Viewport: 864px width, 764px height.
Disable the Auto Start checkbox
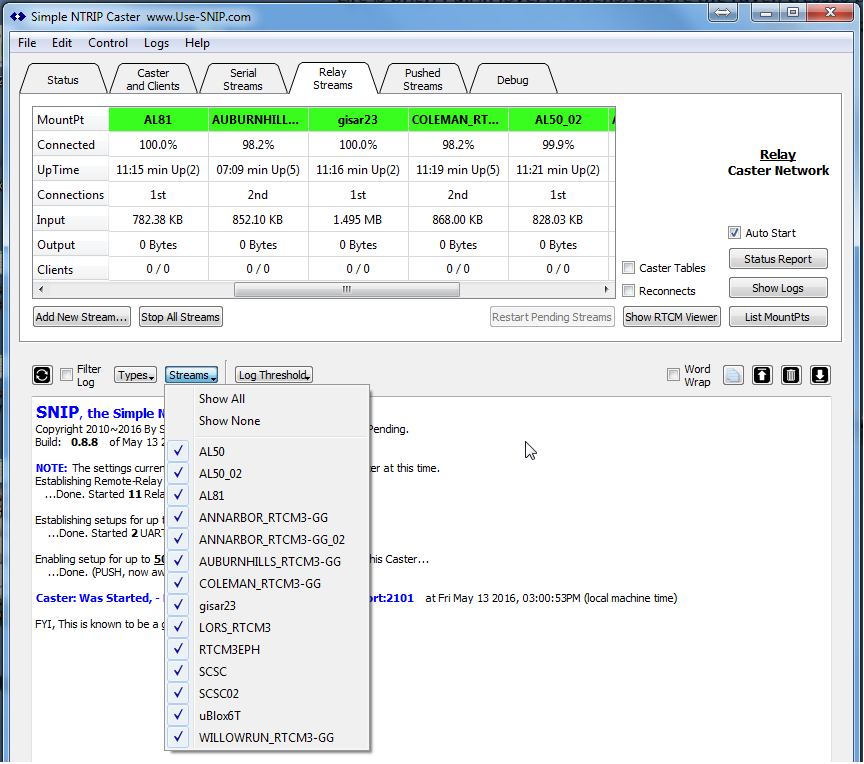pos(735,233)
